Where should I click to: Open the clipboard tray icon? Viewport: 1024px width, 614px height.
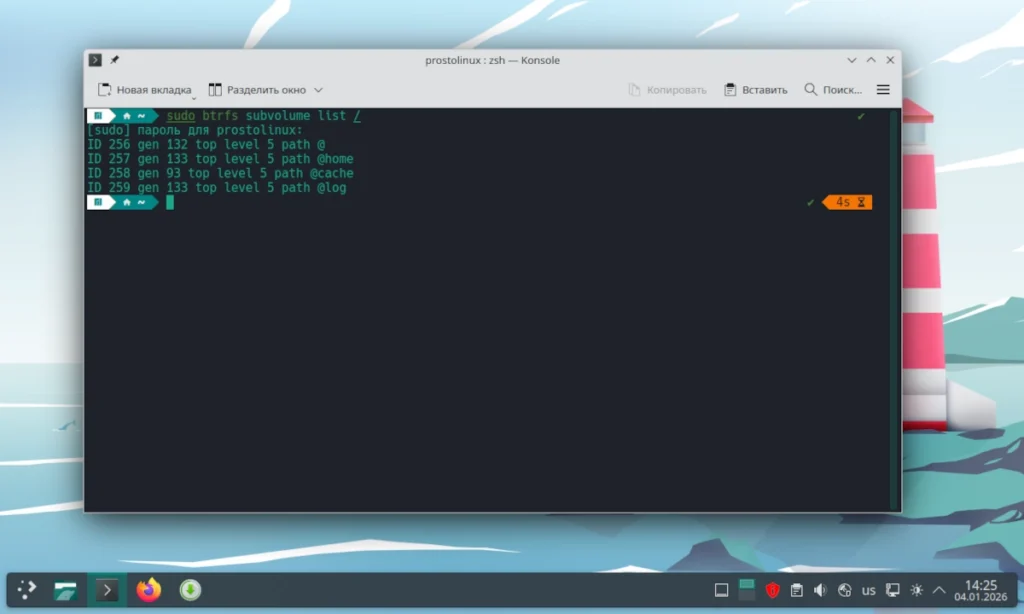click(797, 590)
